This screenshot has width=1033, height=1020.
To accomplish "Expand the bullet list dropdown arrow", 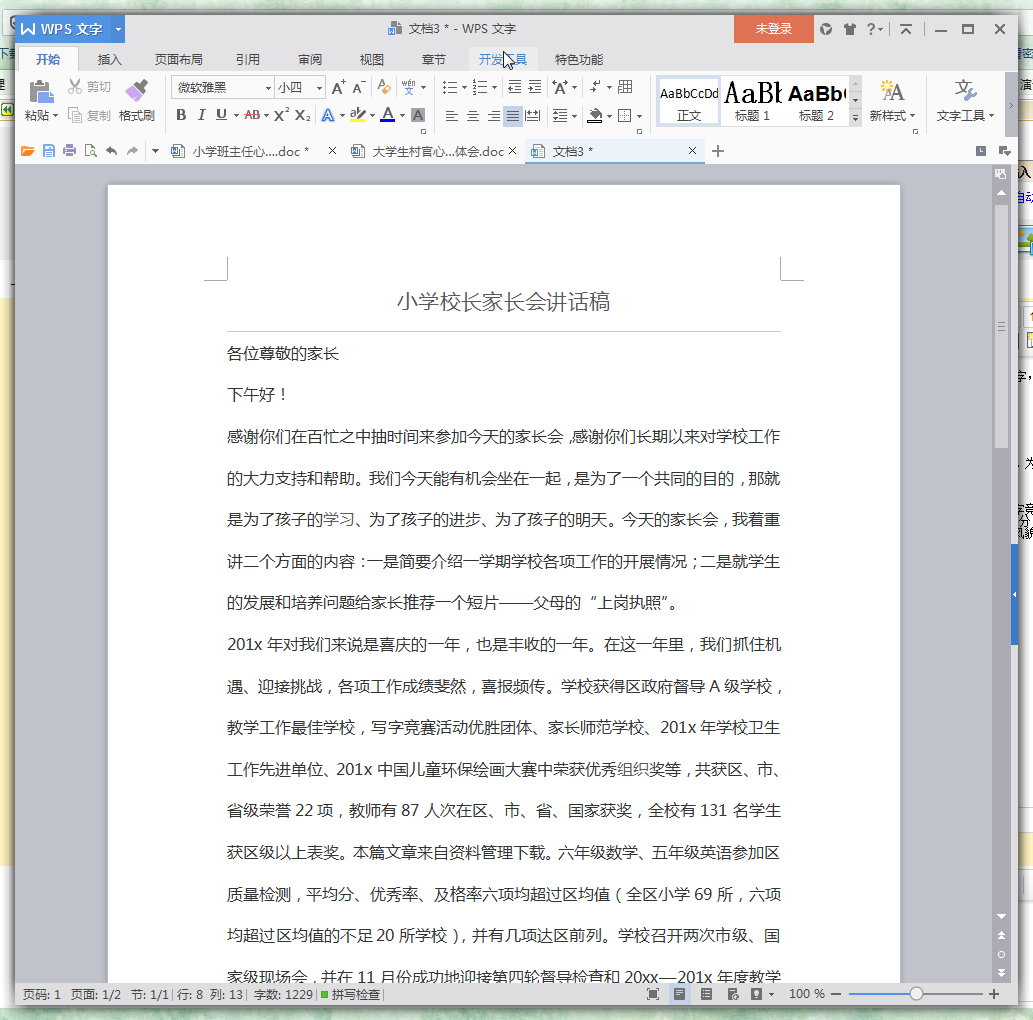I will click(x=464, y=88).
